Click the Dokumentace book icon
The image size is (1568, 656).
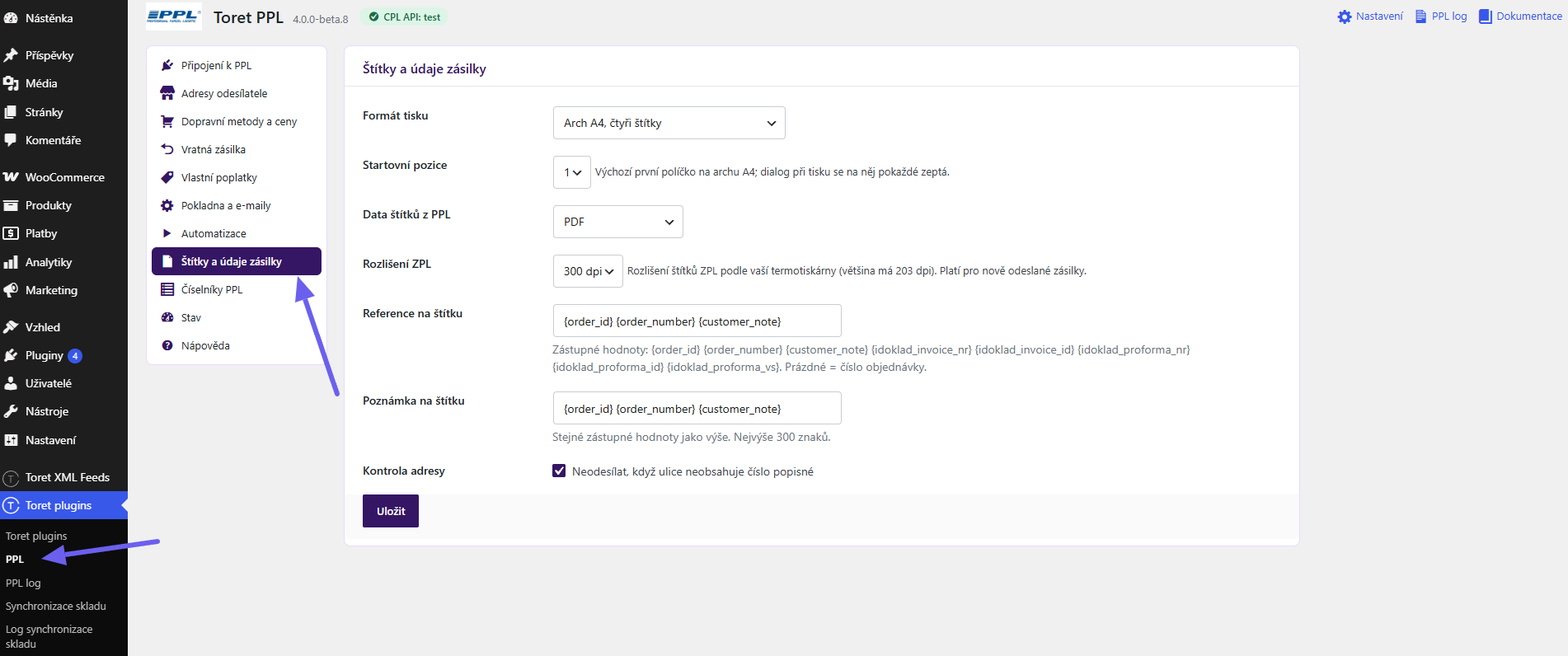point(1486,16)
